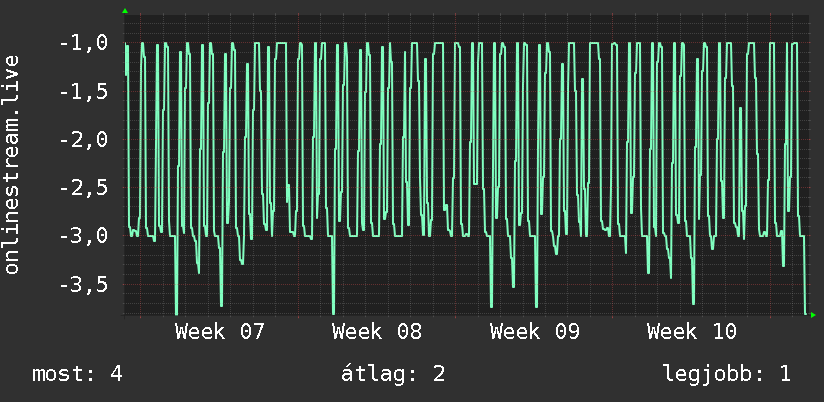Click the '-1,5' y-axis value
The height and width of the screenshot is (402, 824).
click(84, 91)
